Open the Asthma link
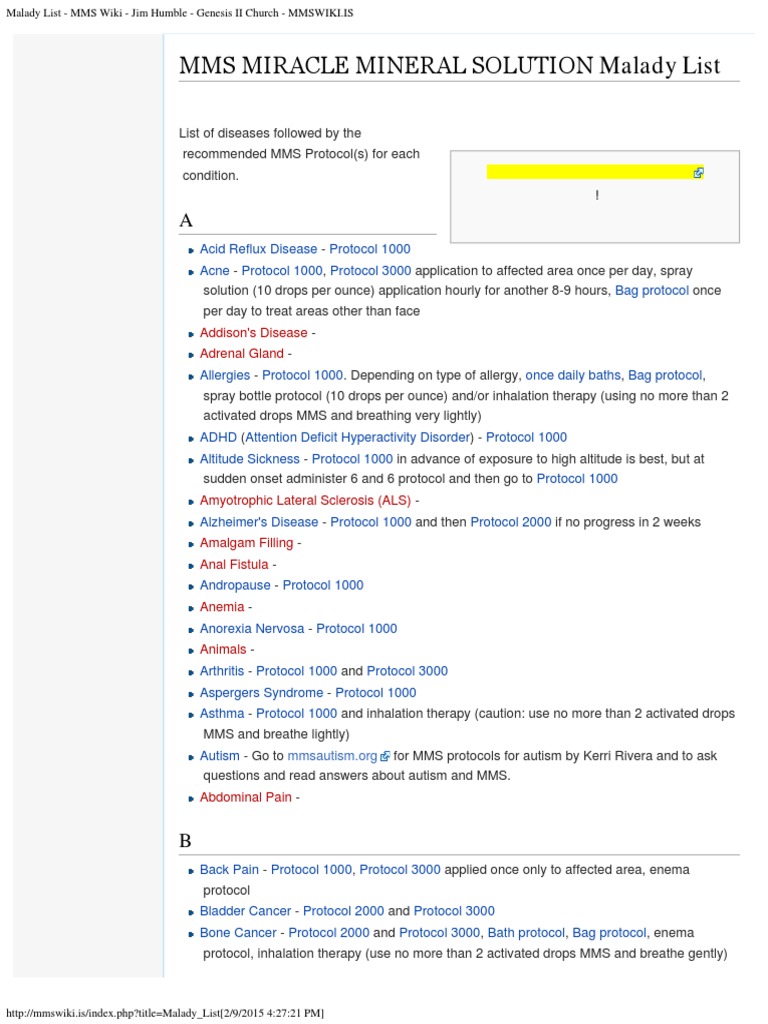Viewport: 768px width, 1024px height. (x=222, y=713)
